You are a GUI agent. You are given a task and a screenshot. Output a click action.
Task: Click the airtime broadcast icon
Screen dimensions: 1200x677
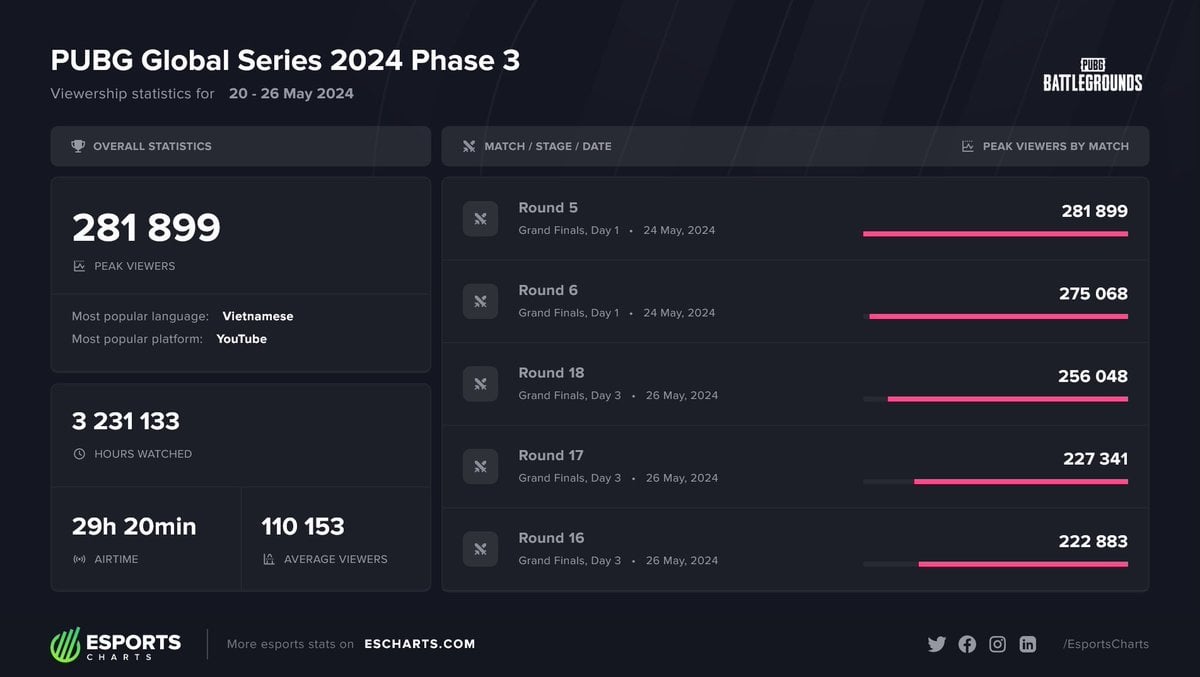(79, 559)
